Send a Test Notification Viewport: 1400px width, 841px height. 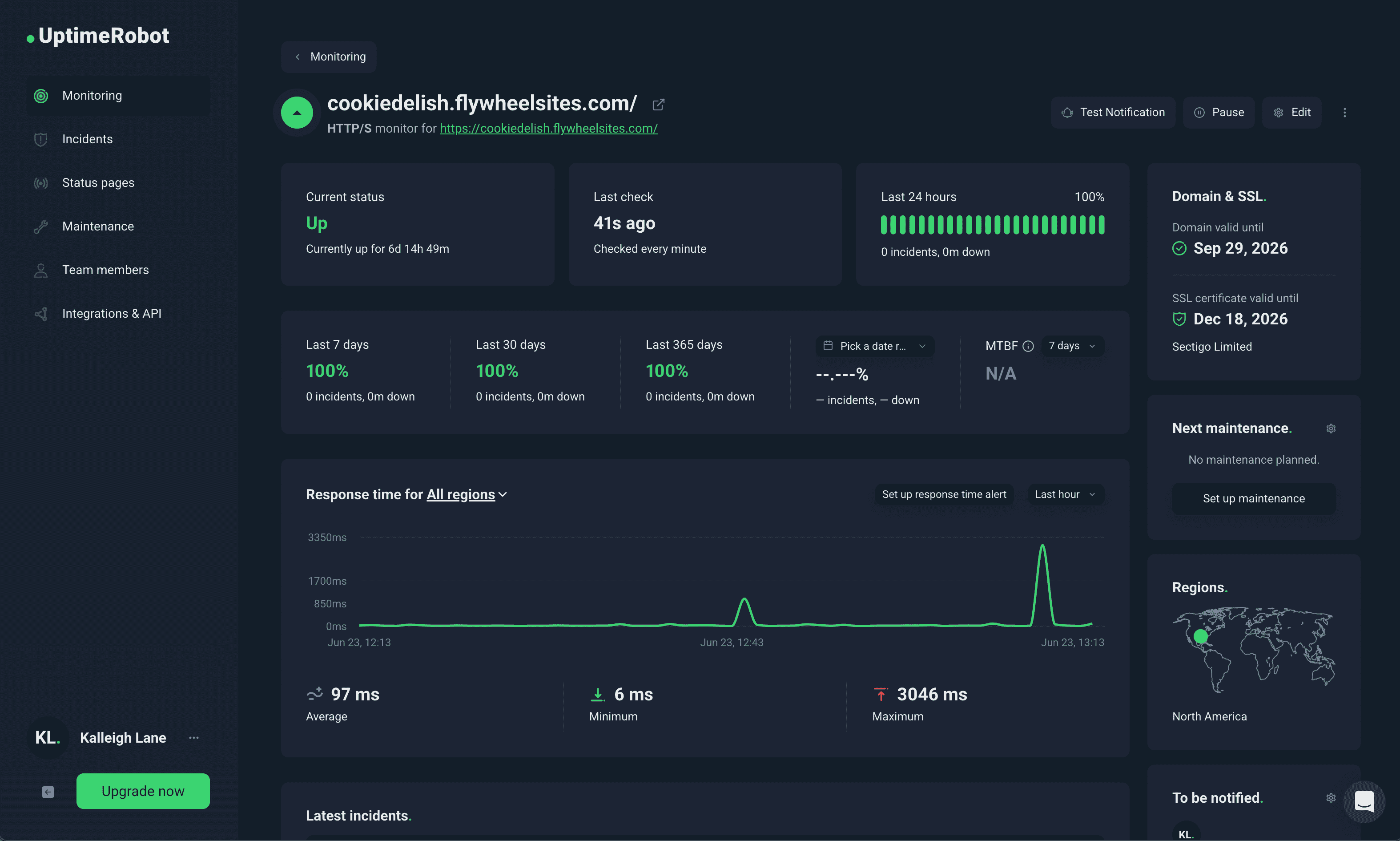1113,112
